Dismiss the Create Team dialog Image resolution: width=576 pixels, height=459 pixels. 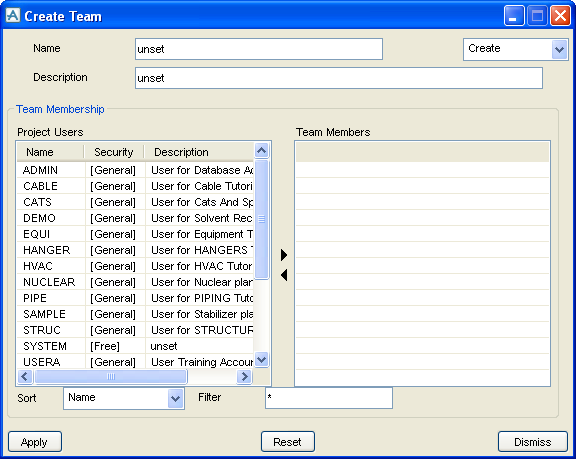tap(533, 442)
